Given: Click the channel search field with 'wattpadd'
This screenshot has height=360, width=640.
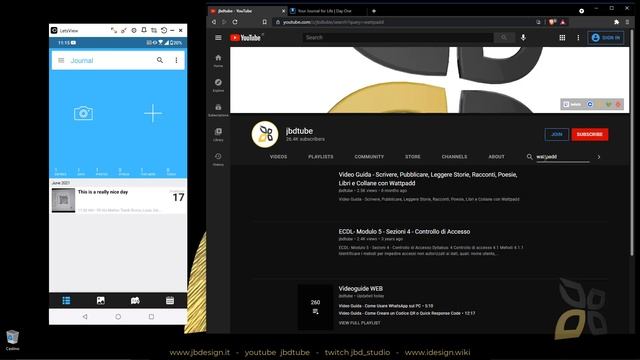Looking at the screenshot, I should click(x=563, y=157).
